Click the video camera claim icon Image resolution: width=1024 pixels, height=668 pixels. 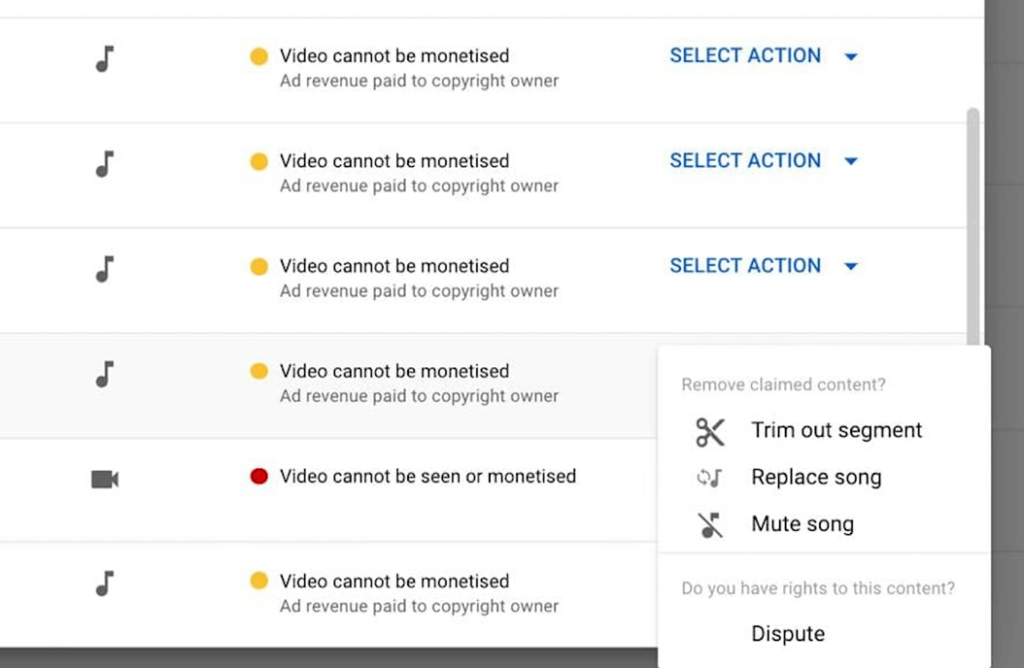tap(105, 479)
